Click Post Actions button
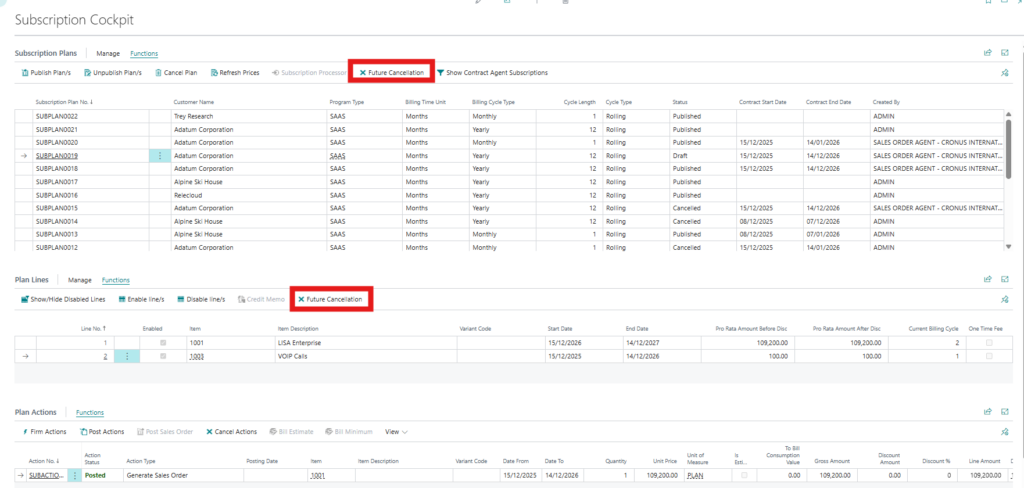This screenshot has height=488, width=1024. [x=104, y=432]
